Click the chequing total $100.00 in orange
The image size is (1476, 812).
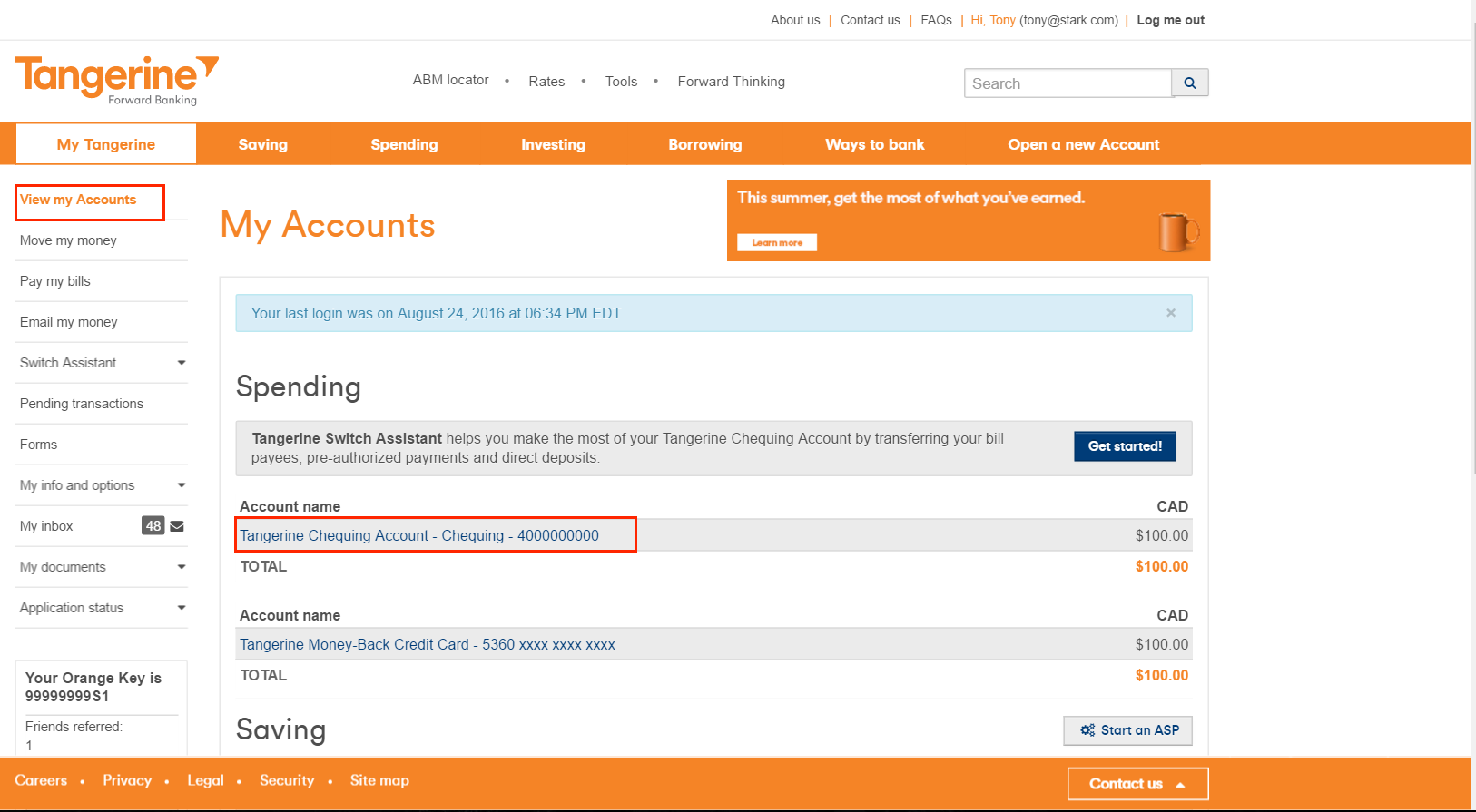coord(1162,566)
